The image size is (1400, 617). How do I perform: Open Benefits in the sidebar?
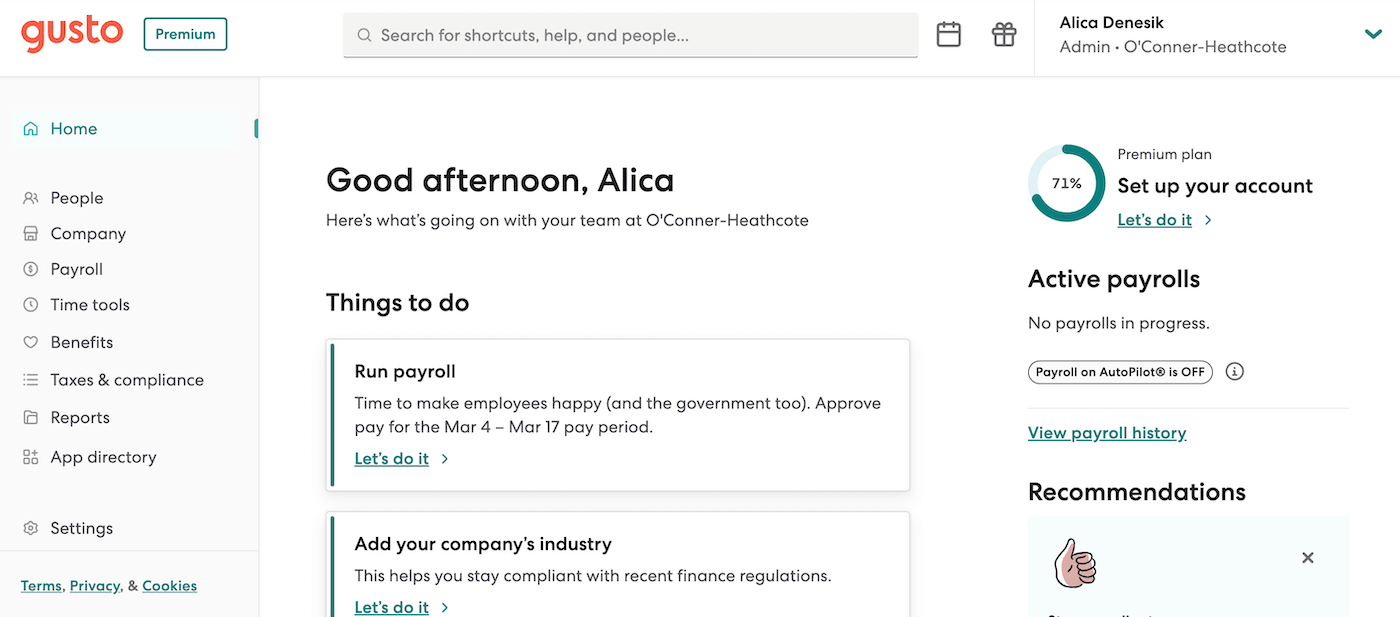[x=68, y=342]
